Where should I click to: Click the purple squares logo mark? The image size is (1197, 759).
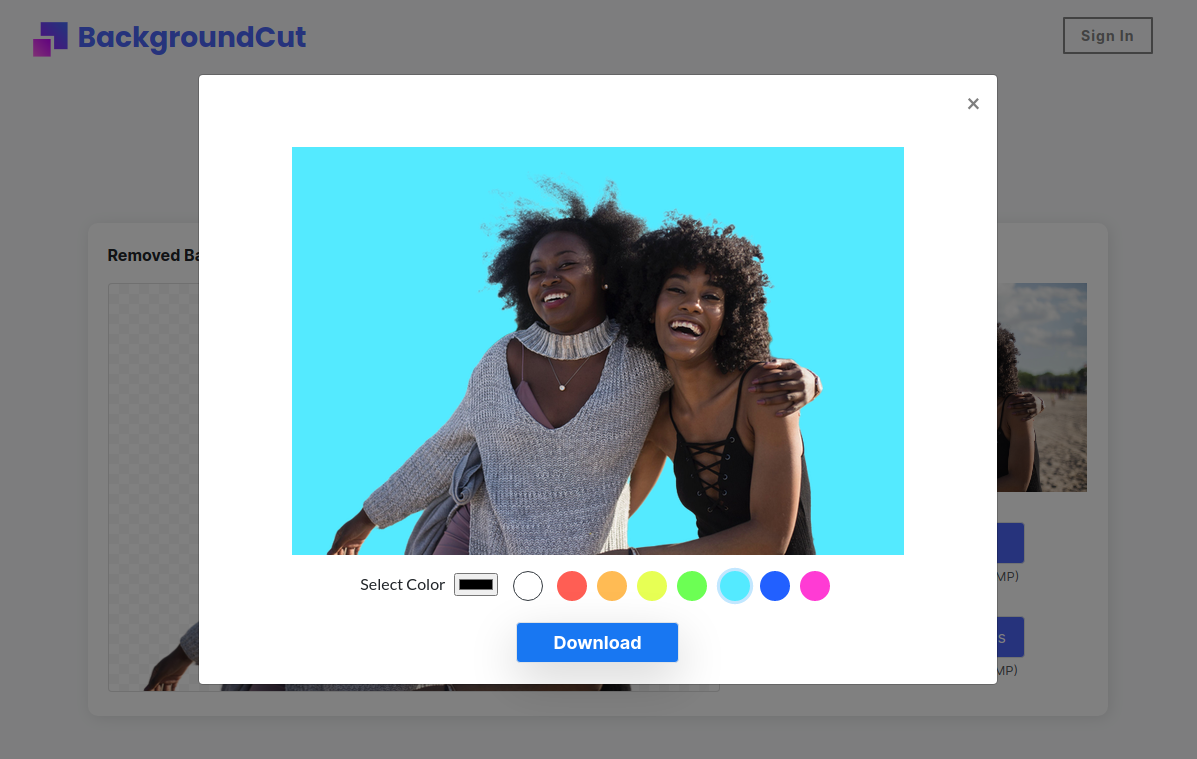[50, 38]
